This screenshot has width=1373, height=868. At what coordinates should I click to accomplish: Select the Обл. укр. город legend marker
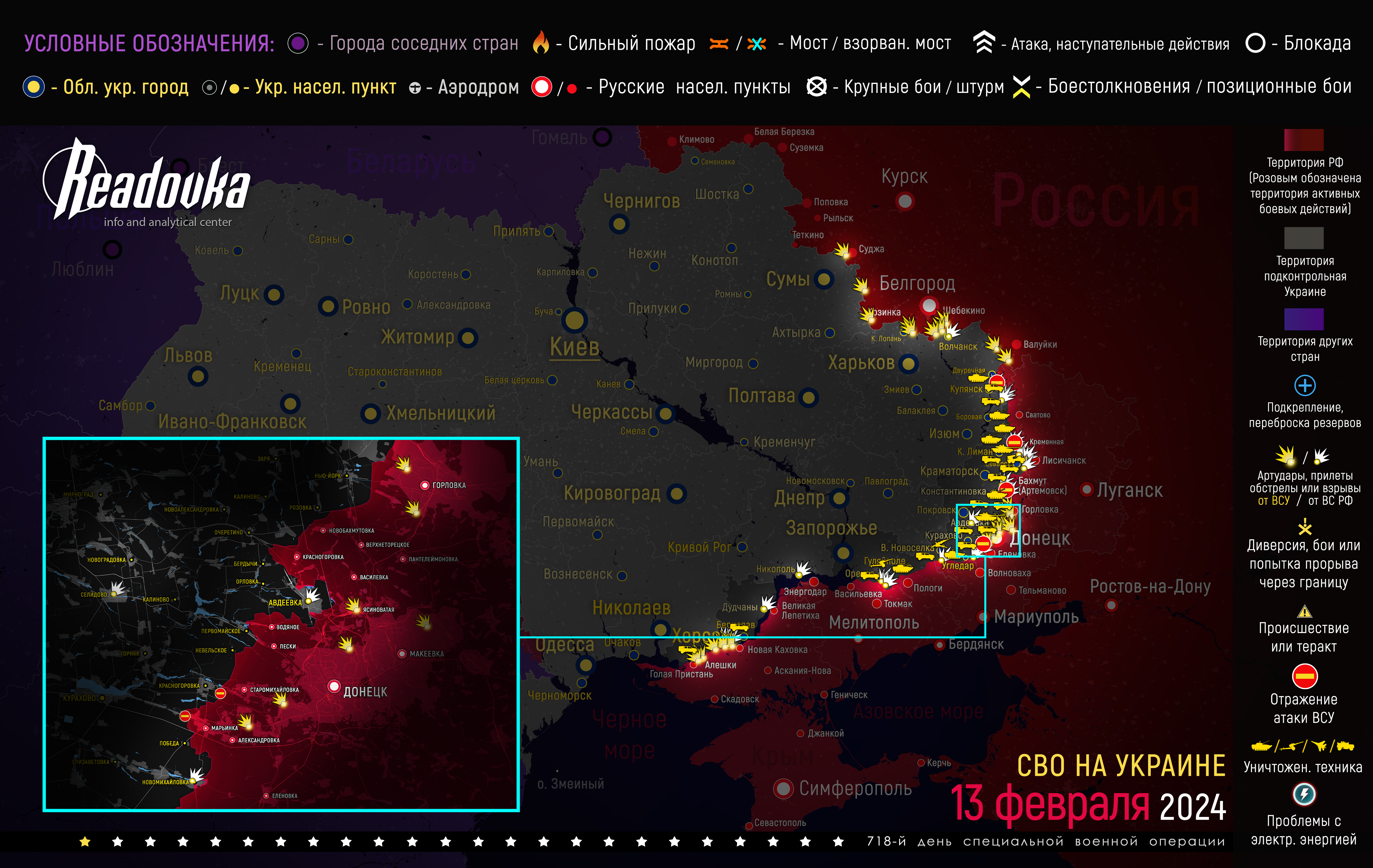34,87
